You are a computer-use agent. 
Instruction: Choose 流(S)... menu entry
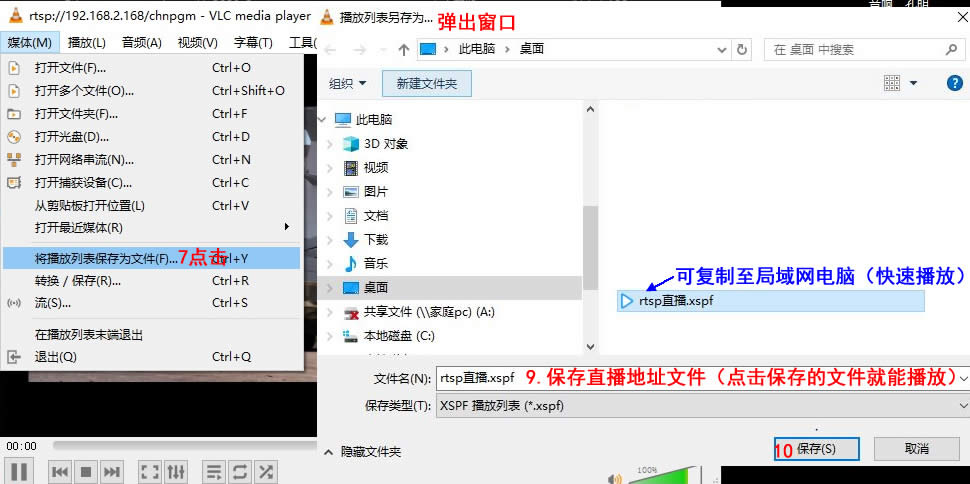click(x=152, y=303)
